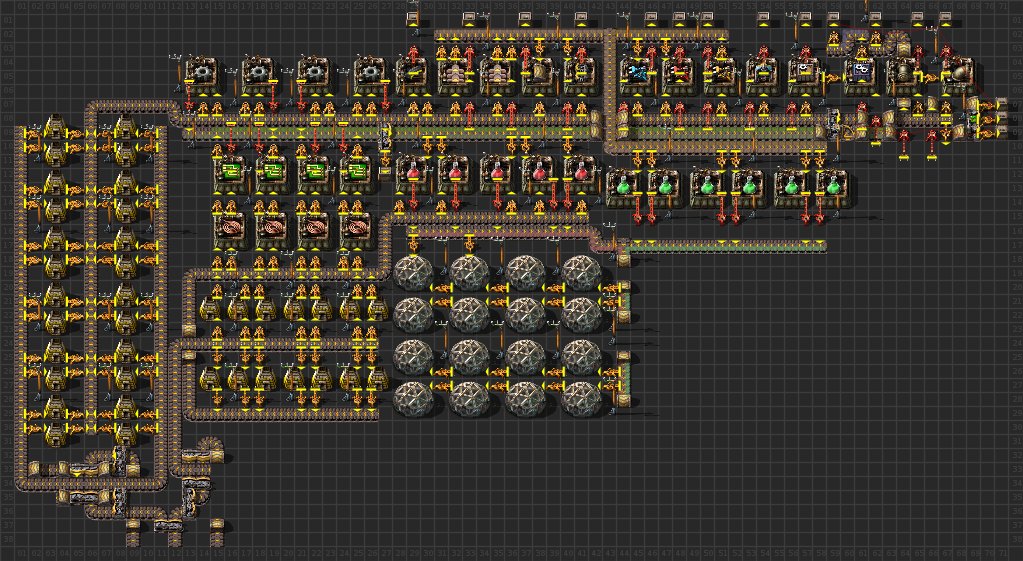Image resolution: width=1023 pixels, height=561 pixels.
Task: Select the assembler showing a yellow inserter
Action: [720, 73]
